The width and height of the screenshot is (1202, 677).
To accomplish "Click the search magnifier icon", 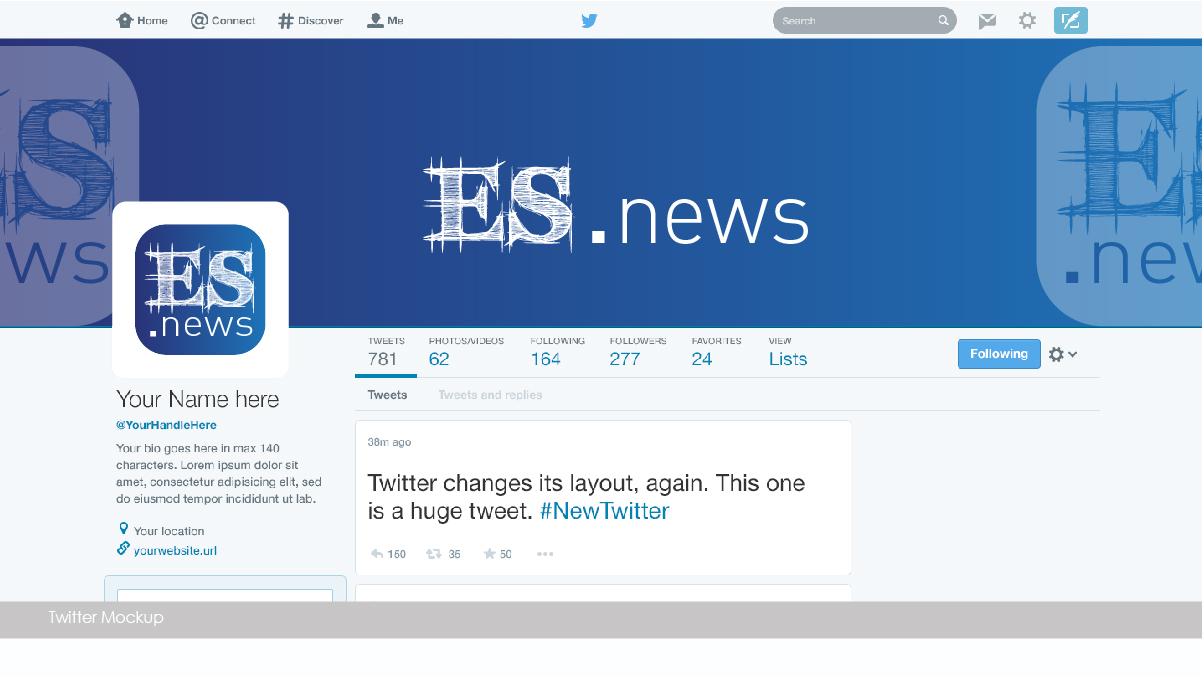I will pos(942,20).
